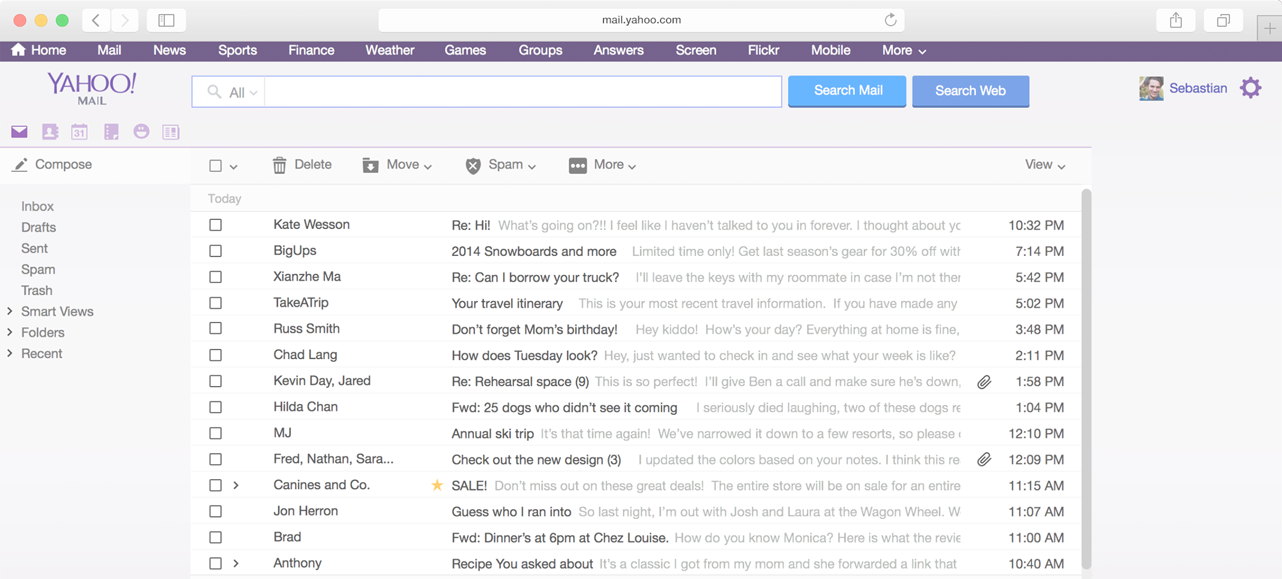Expand Smart Views in the sidebar

[10, 312]
